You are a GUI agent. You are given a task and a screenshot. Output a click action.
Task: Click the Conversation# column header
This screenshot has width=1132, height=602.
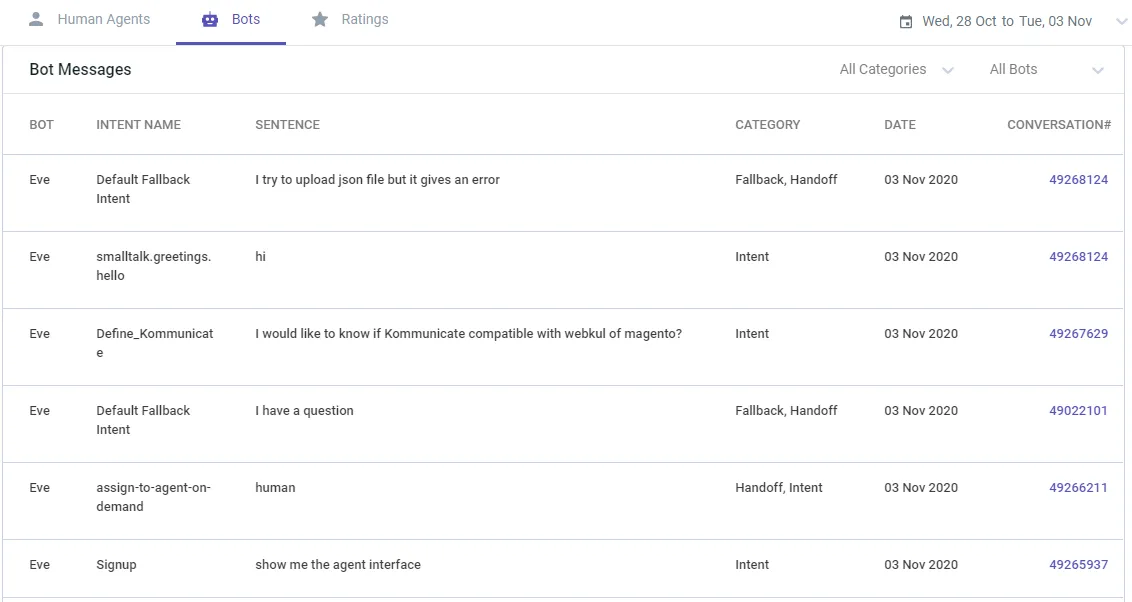(1058, 125)
